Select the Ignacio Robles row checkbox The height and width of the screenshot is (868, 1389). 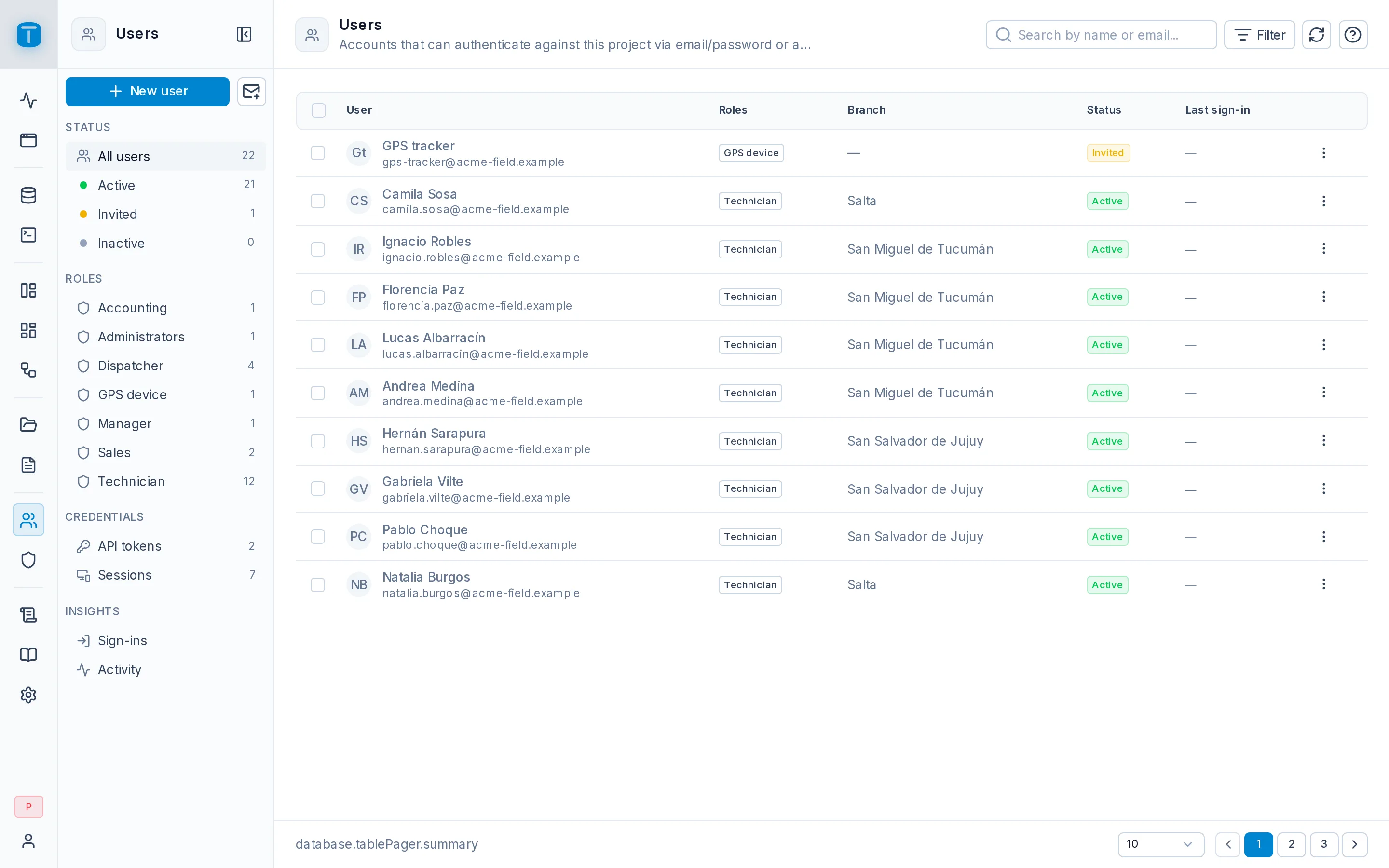pyautogui.click(x=318, y=249)
